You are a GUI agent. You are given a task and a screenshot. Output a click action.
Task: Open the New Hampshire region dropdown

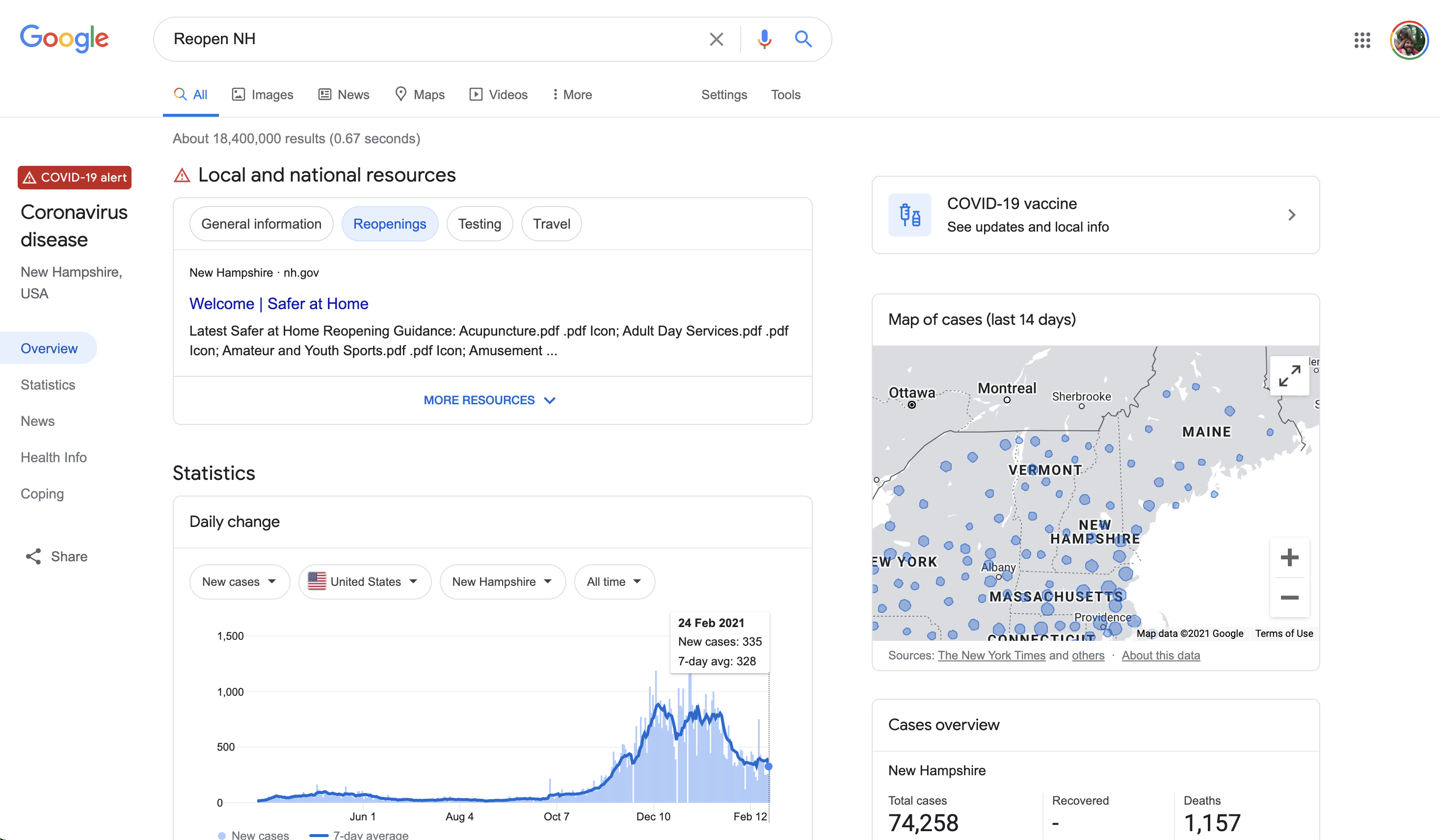502,581
